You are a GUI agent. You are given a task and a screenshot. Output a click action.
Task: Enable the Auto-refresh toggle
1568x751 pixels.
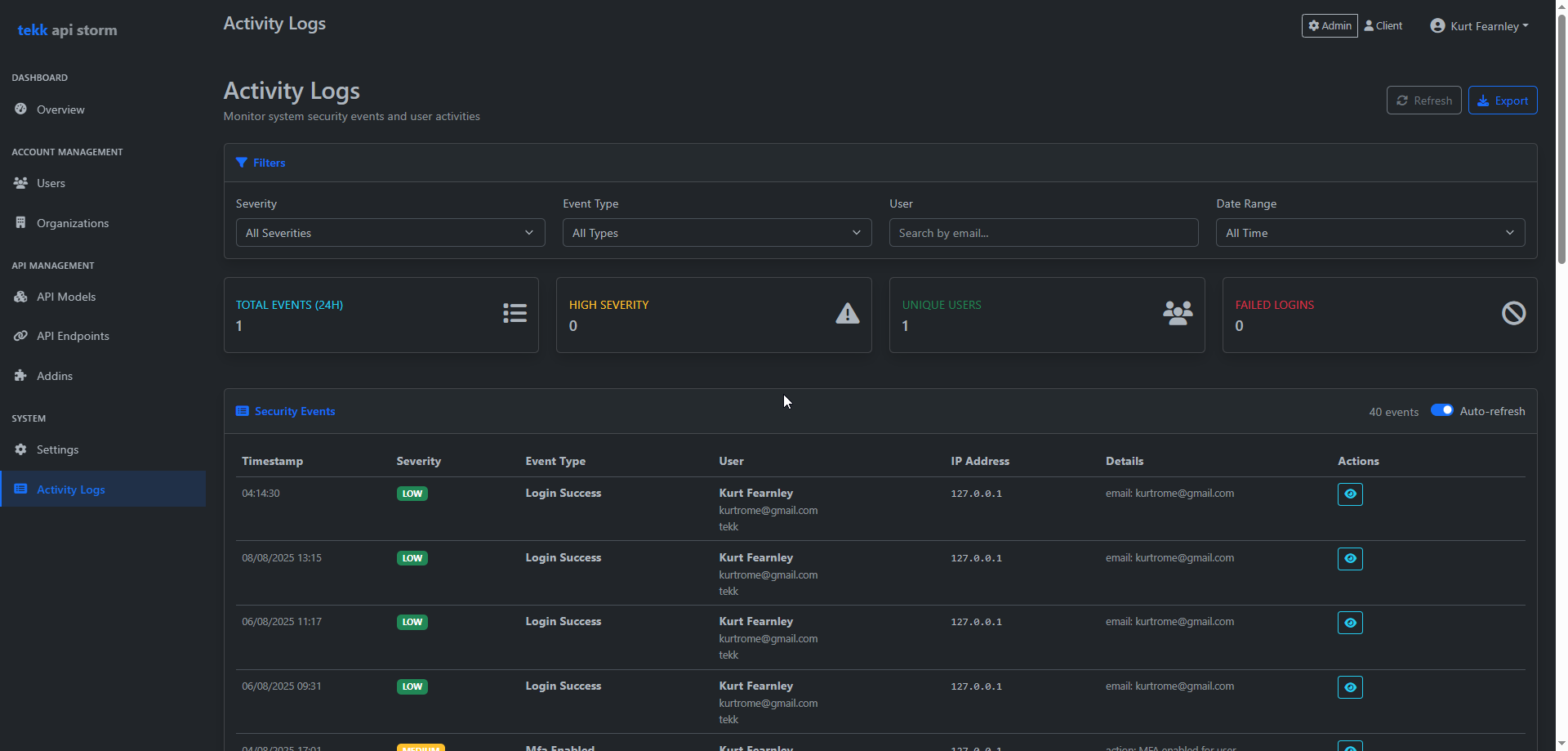pos(1442,409)
